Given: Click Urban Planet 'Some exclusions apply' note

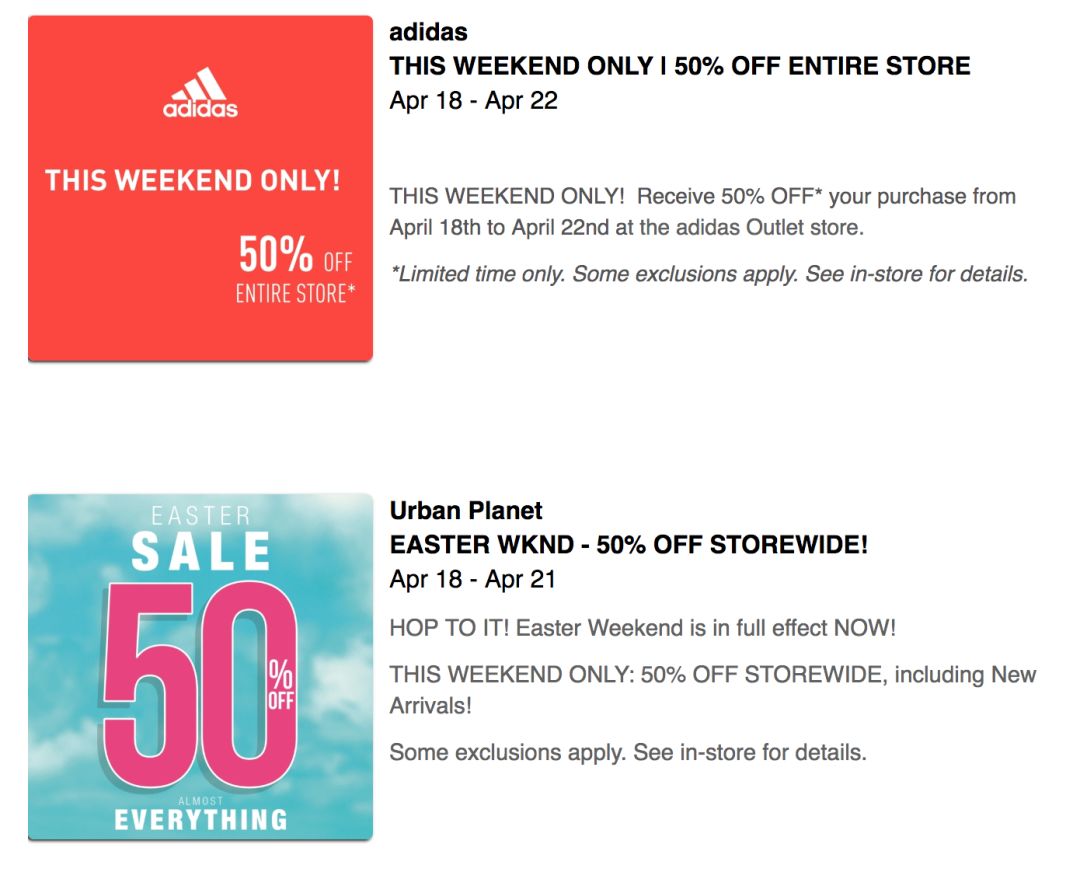Looking at the screenshot, I should point(627,752).
